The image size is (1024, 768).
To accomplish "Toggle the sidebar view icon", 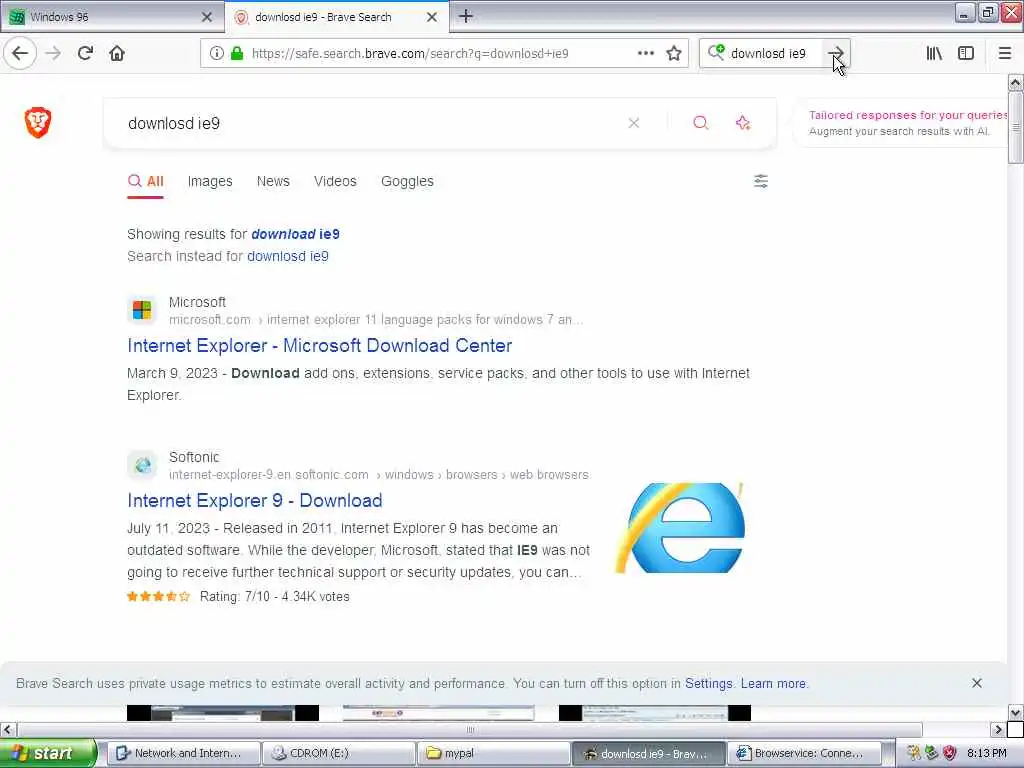I will coord(966,54).
